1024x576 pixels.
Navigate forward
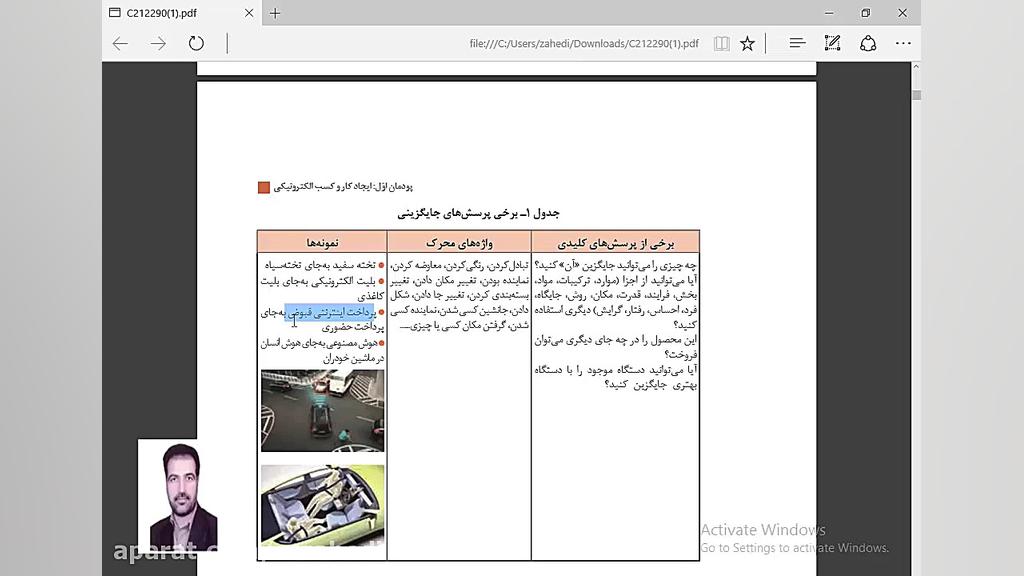(x=158, y=43)
